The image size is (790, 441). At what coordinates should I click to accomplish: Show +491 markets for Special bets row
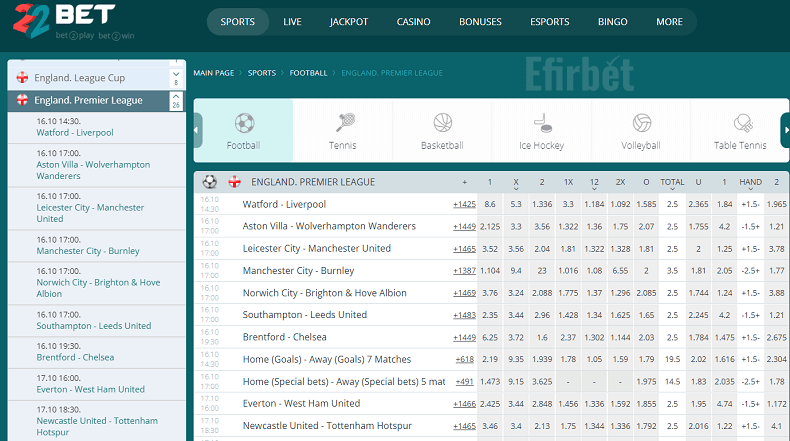(x=465, y=382)
